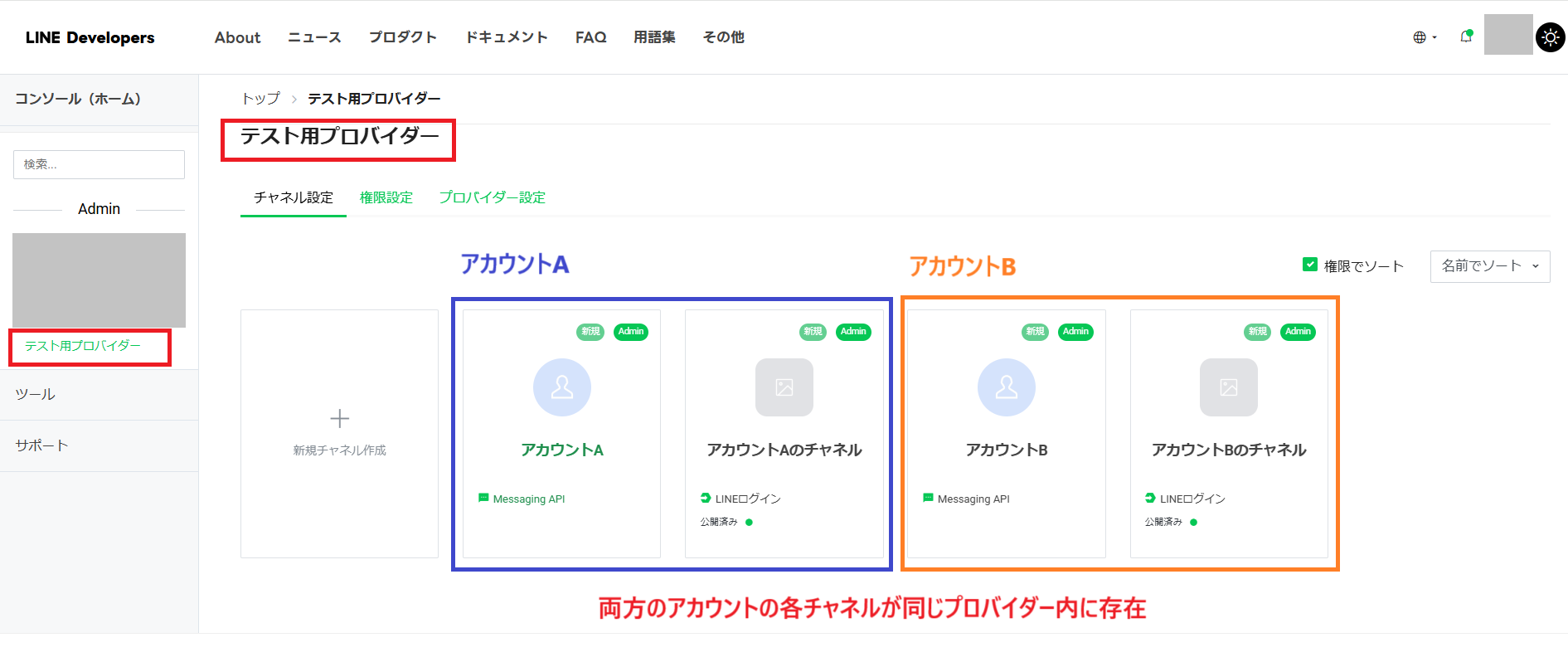The width and height of the screenshot is (1568, 657).
Task: Expand the language dropdown arrow
Action: pyautogui.click(x=1435, y=37)
